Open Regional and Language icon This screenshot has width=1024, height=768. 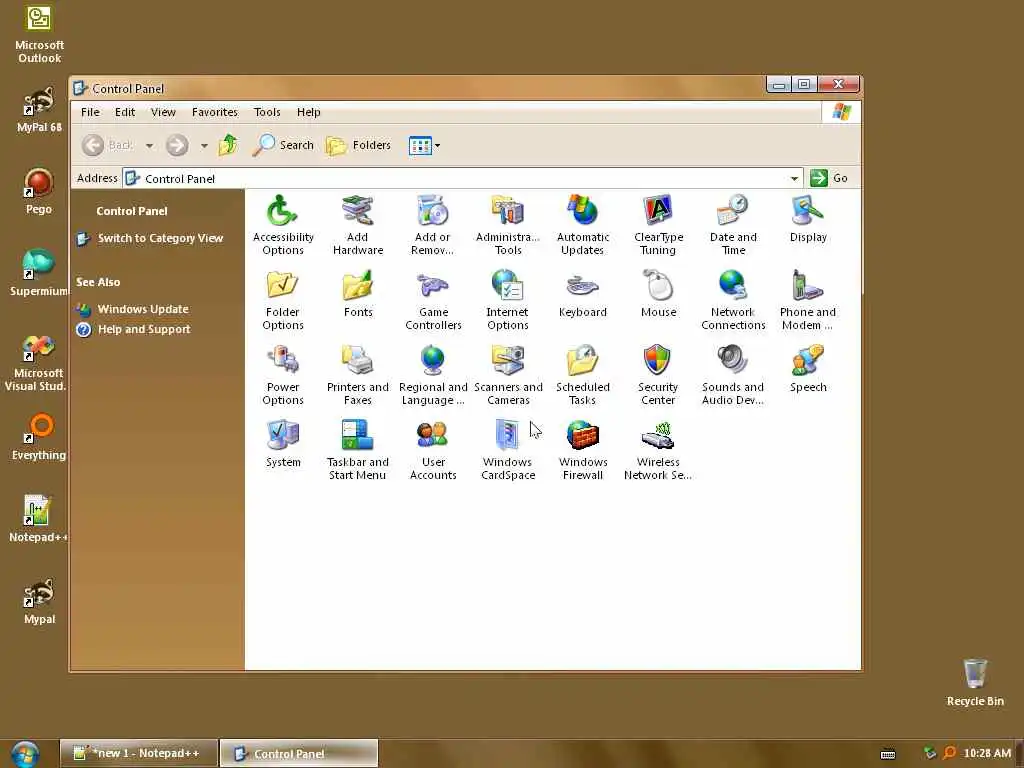[433, 375]
